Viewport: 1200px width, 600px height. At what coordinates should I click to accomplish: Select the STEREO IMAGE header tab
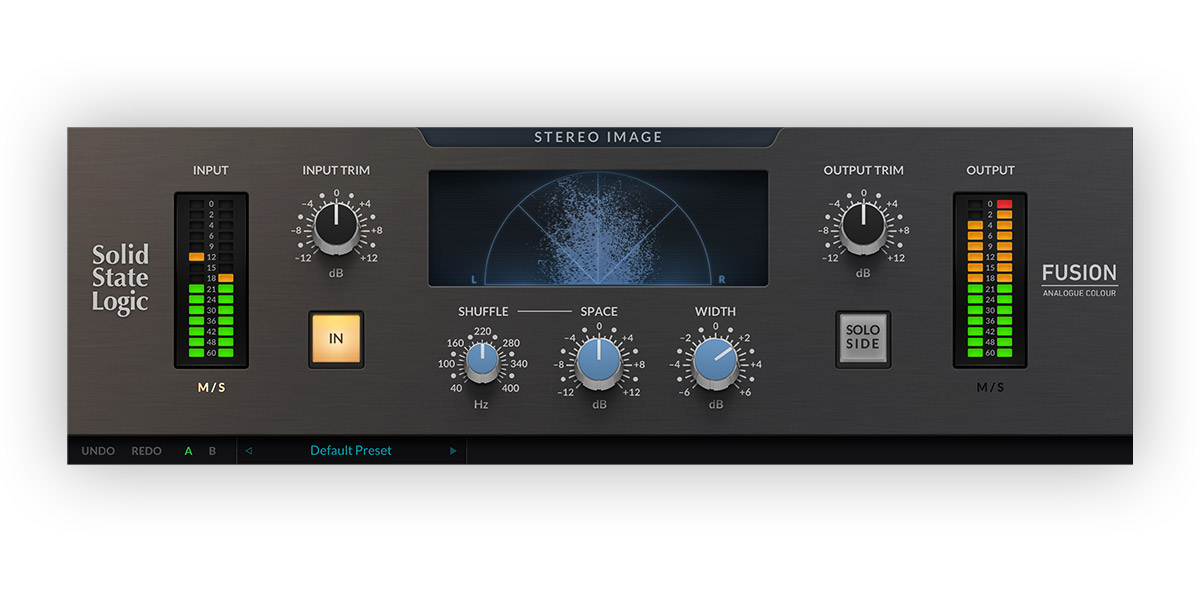click(x=598, y=137)
